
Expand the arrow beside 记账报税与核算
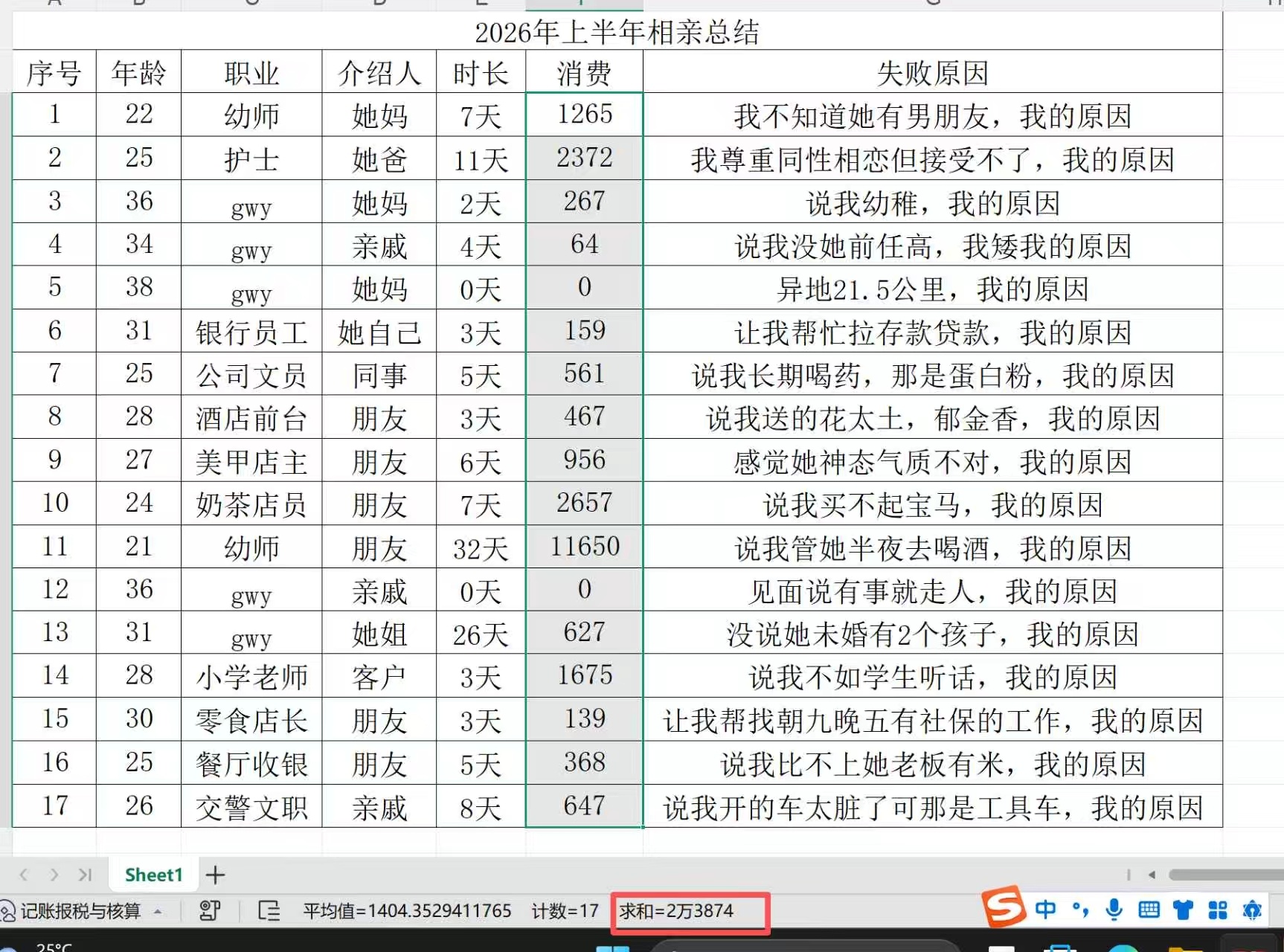[x=158, y=911]
